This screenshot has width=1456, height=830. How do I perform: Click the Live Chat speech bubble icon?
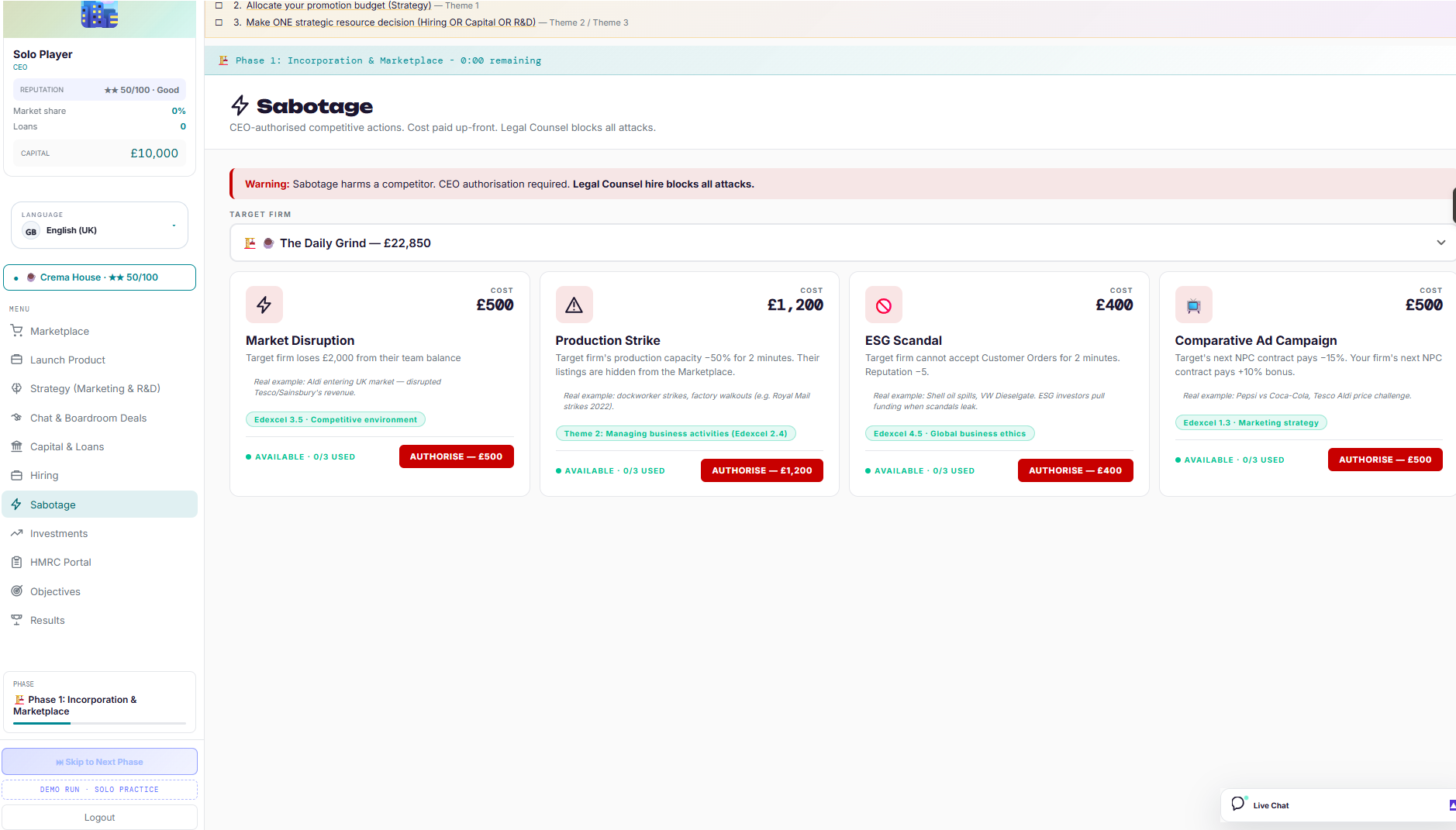pos(1238,804)
